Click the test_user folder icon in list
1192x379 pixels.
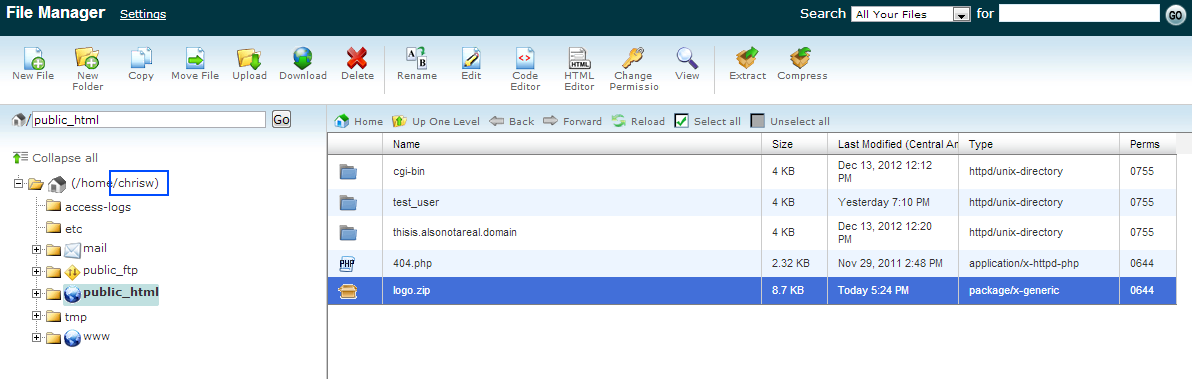[x=347, y=203]
